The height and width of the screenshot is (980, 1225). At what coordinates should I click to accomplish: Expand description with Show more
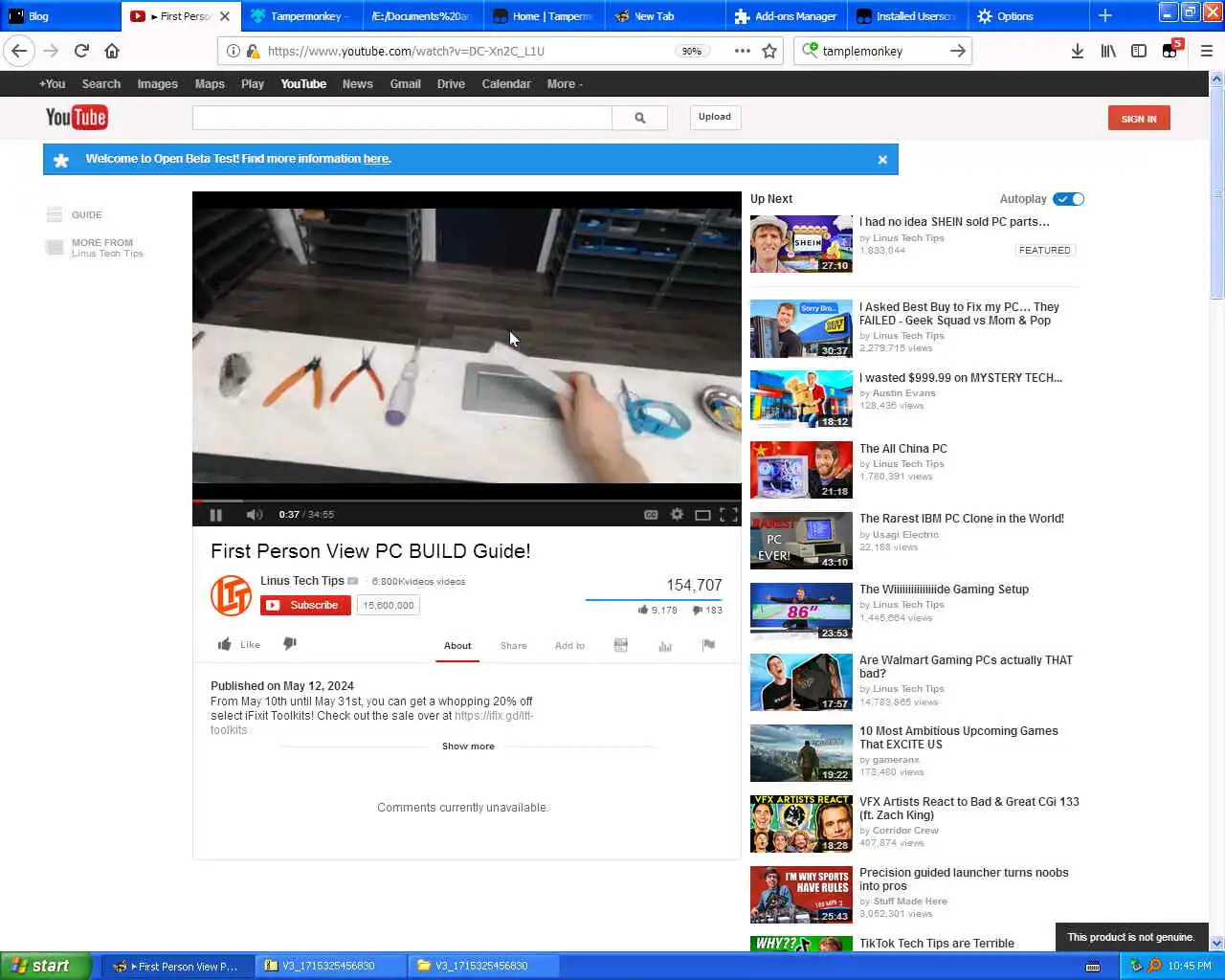[468, 746]
